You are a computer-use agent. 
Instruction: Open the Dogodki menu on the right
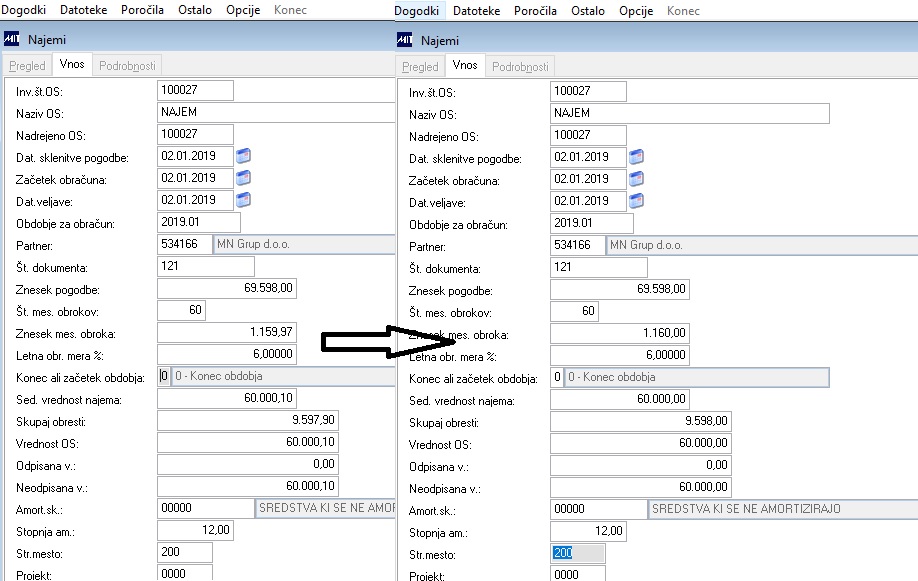click(417, 11)
